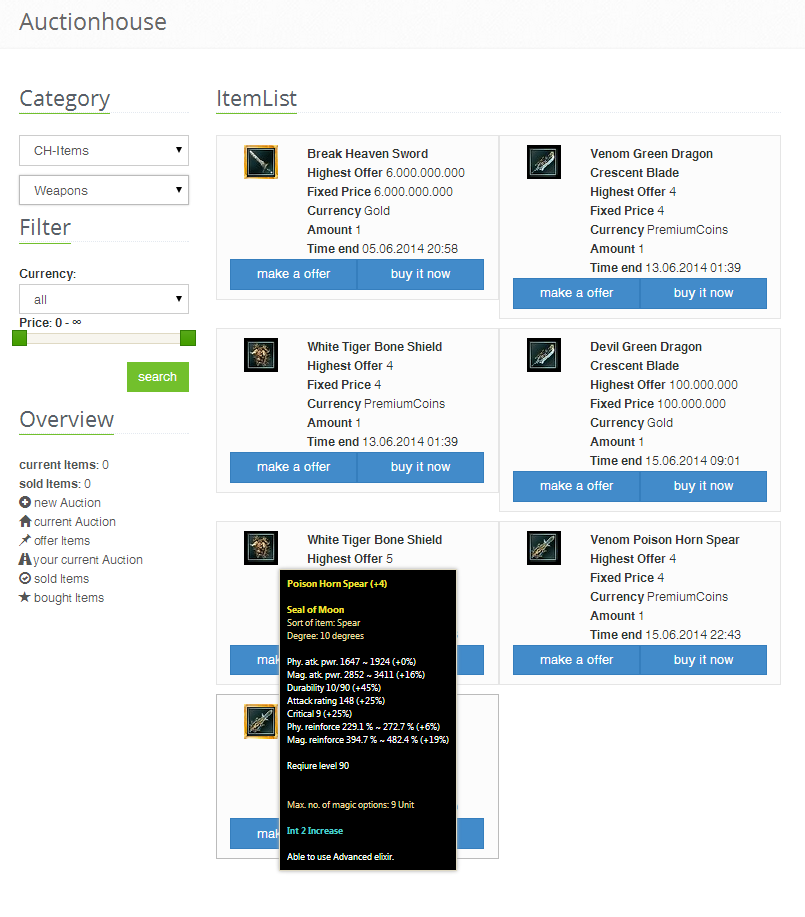The width and height of the screenshot is (805, 917).
Task: Click the green search button
Action: pos(158,377)
